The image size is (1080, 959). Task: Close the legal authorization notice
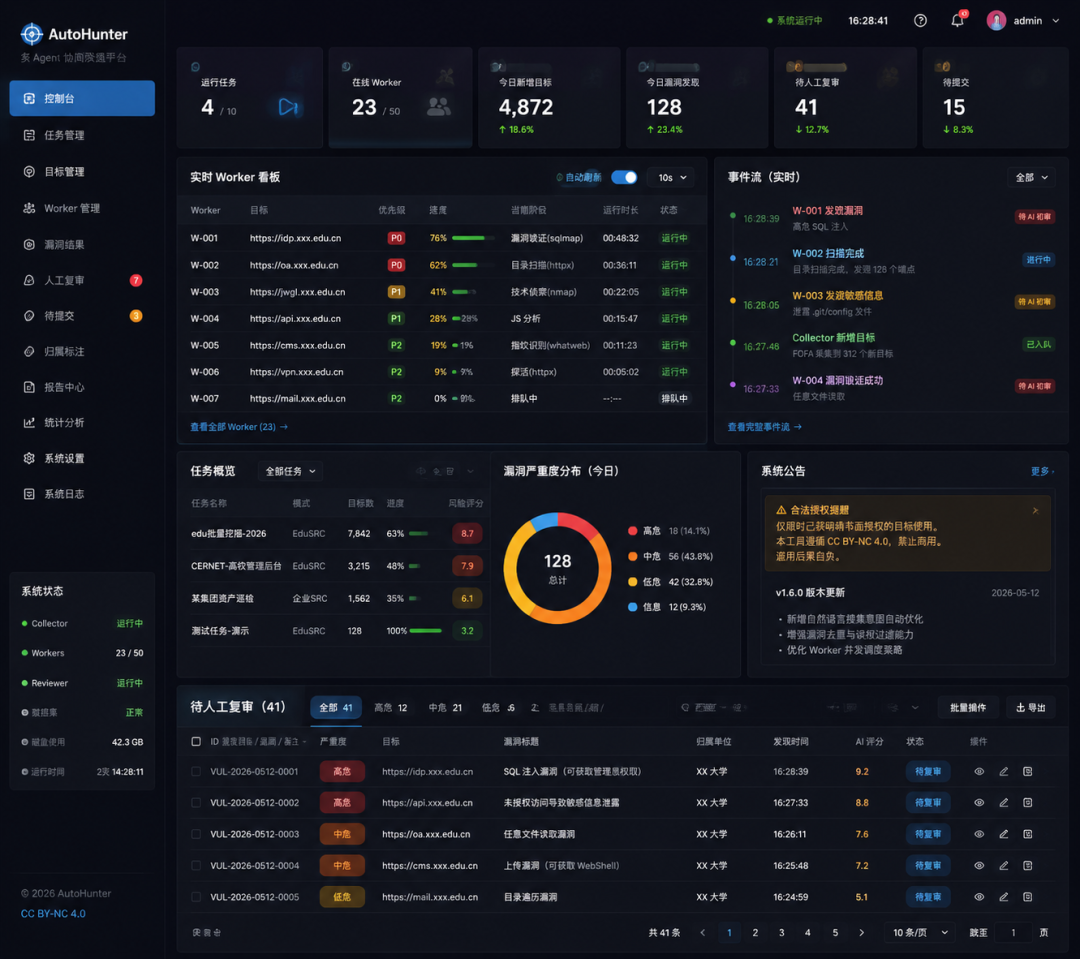[1035, 511]
